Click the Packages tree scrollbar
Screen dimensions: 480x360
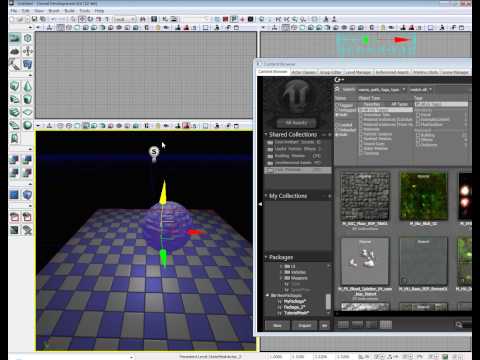328,302
